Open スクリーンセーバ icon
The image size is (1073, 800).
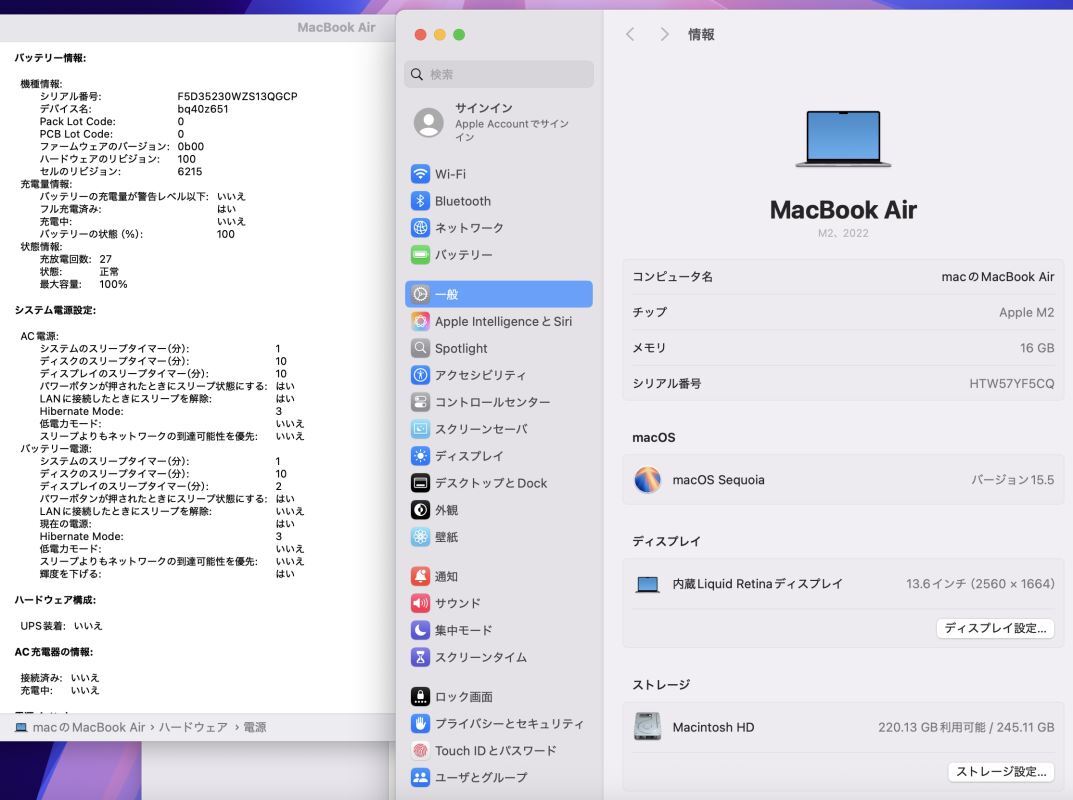pos(420,429)
